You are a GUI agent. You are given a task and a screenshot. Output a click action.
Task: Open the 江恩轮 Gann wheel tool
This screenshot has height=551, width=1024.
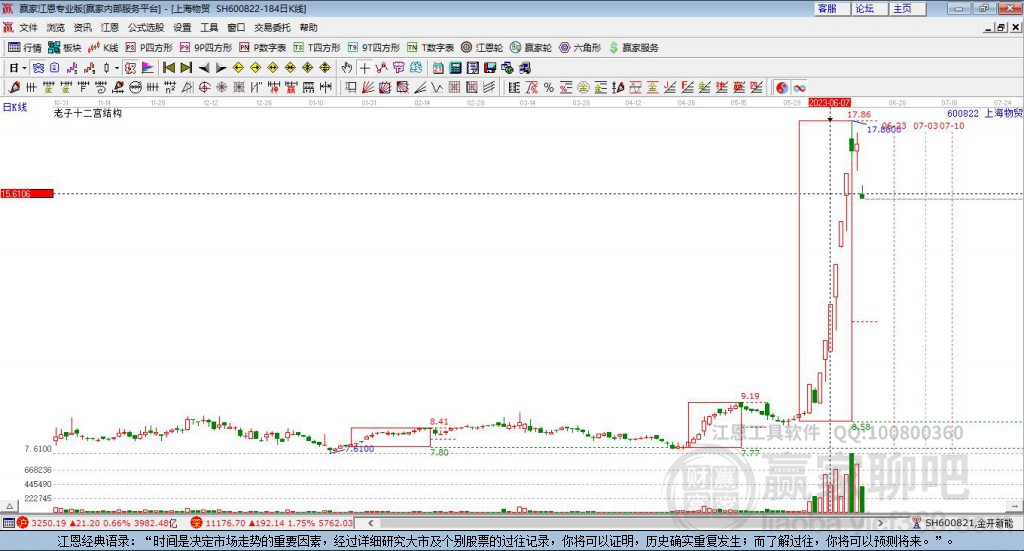click(x=481, y=47)
